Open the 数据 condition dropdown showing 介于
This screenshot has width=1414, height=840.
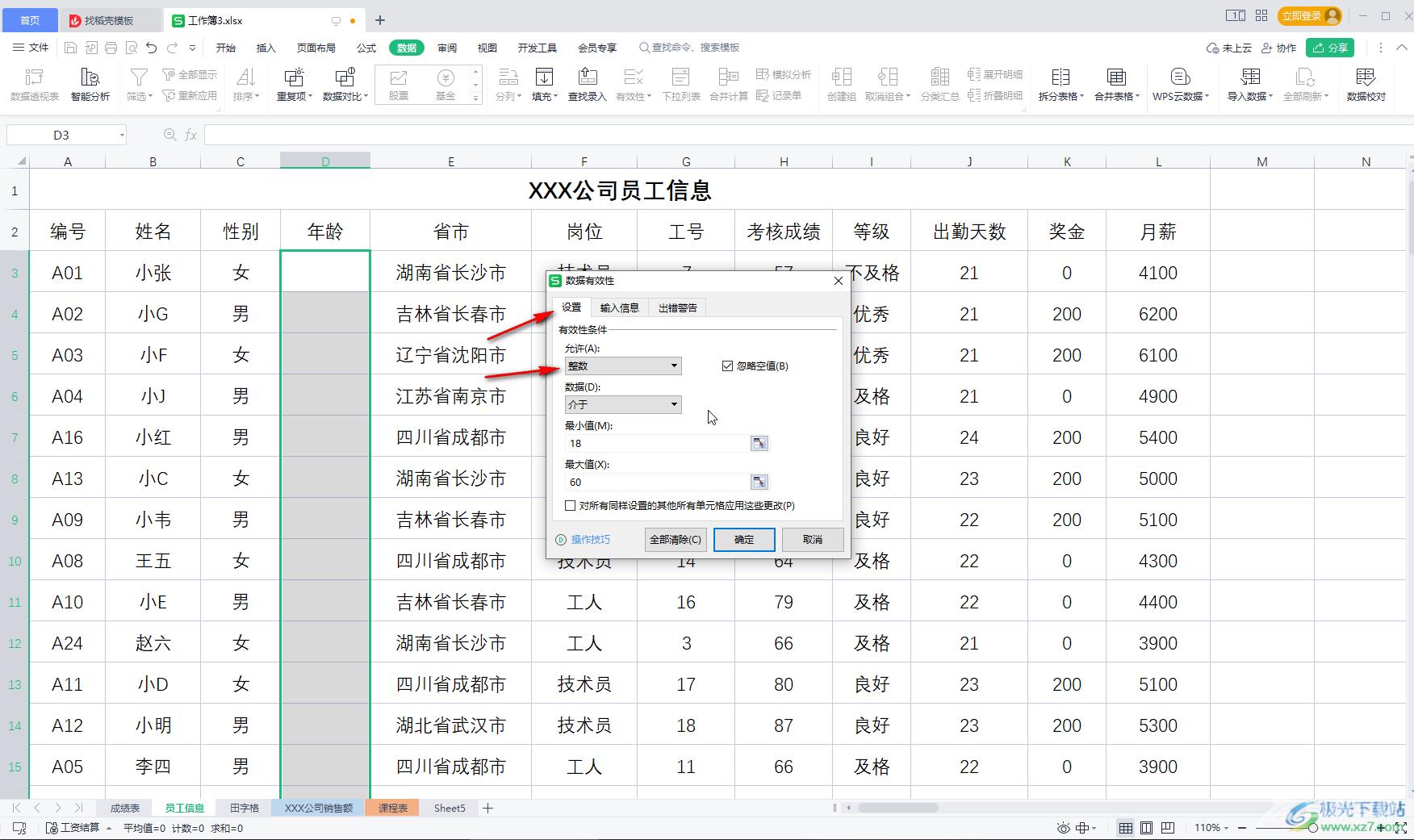tap(623, 404)
